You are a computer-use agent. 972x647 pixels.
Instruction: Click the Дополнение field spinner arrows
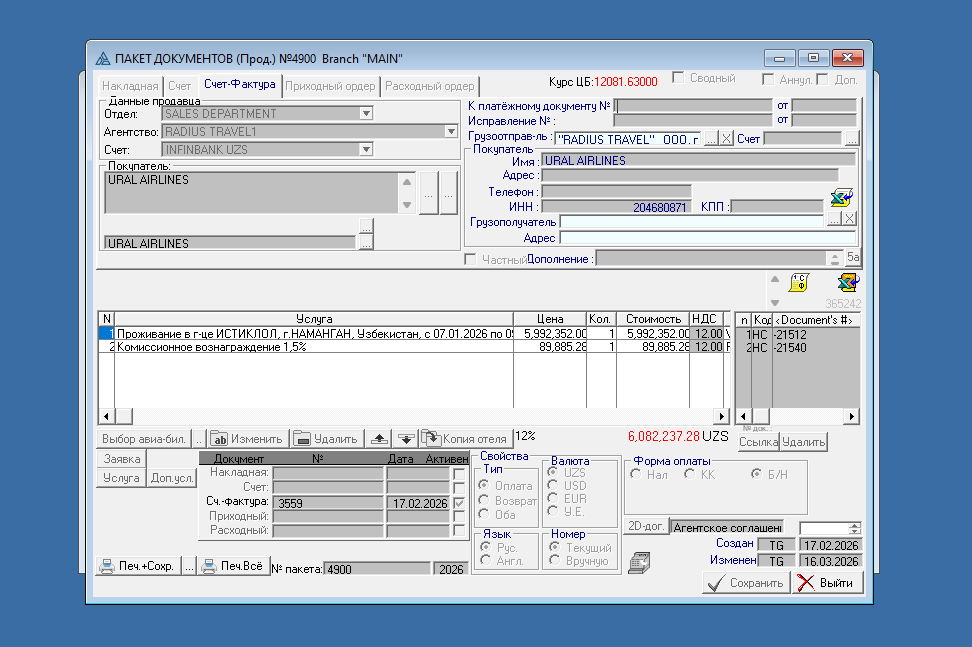(835, 258)
